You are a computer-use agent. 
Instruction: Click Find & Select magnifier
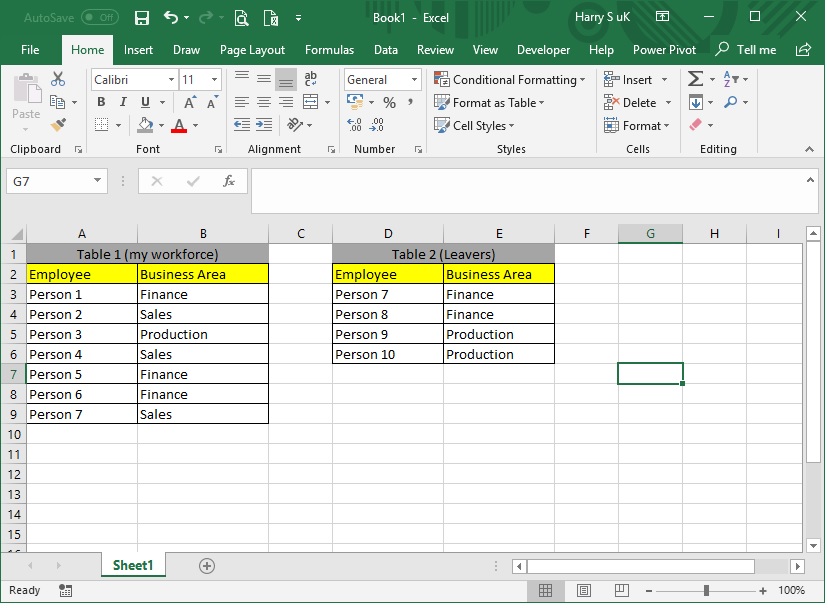731,102
